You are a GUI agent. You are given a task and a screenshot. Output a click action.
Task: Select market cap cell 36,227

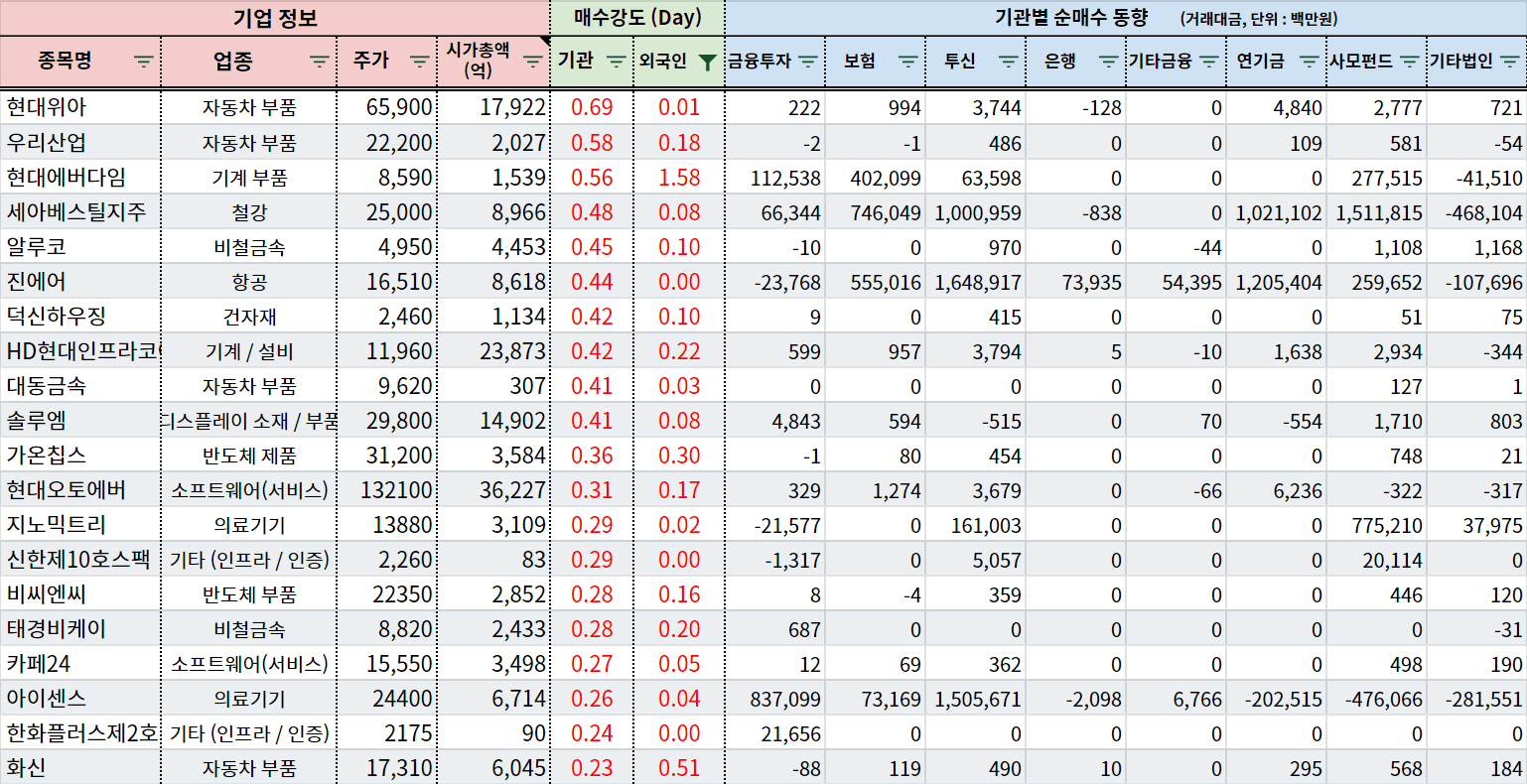[493, 490]
